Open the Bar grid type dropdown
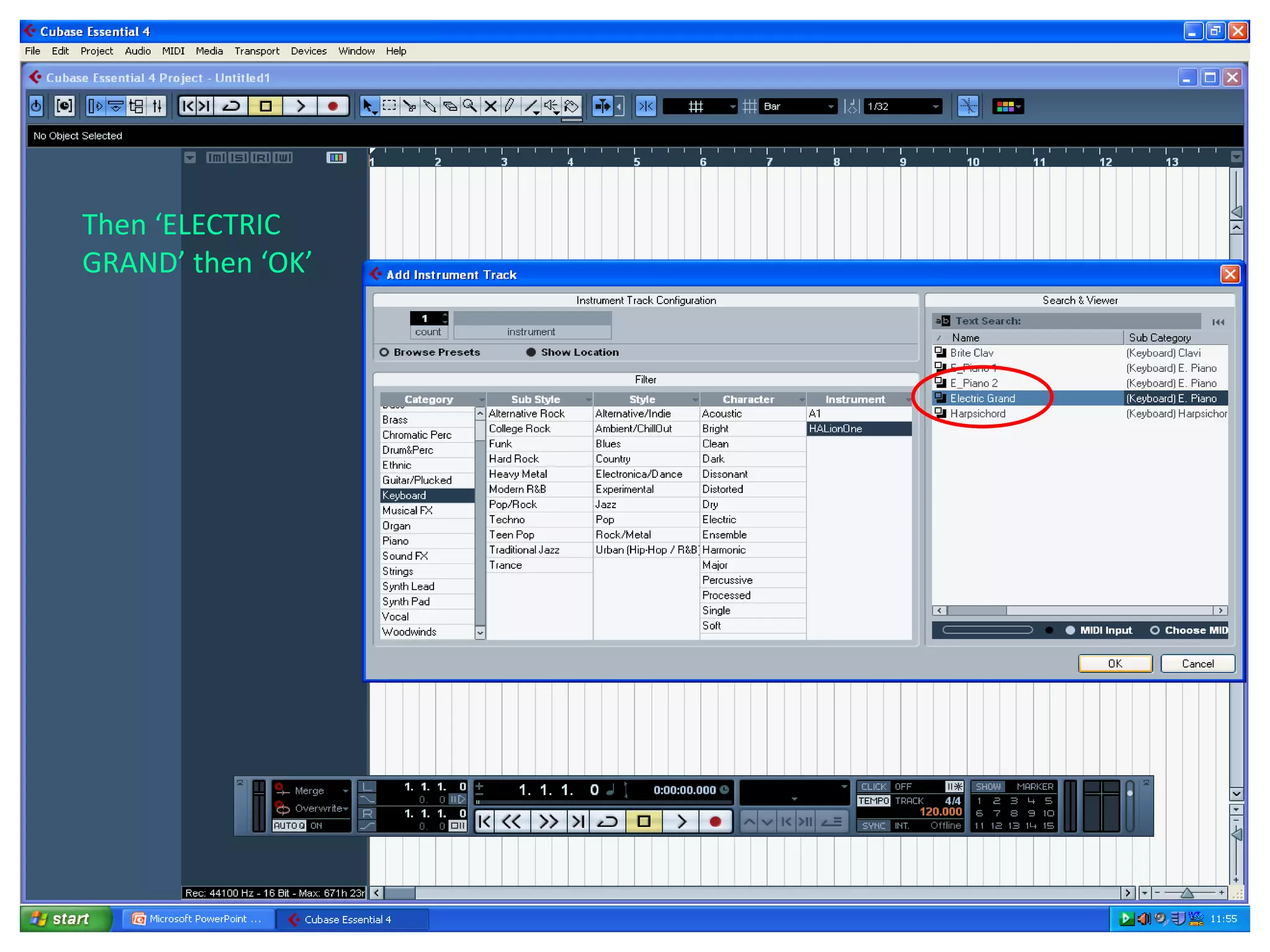 [799, 107]
